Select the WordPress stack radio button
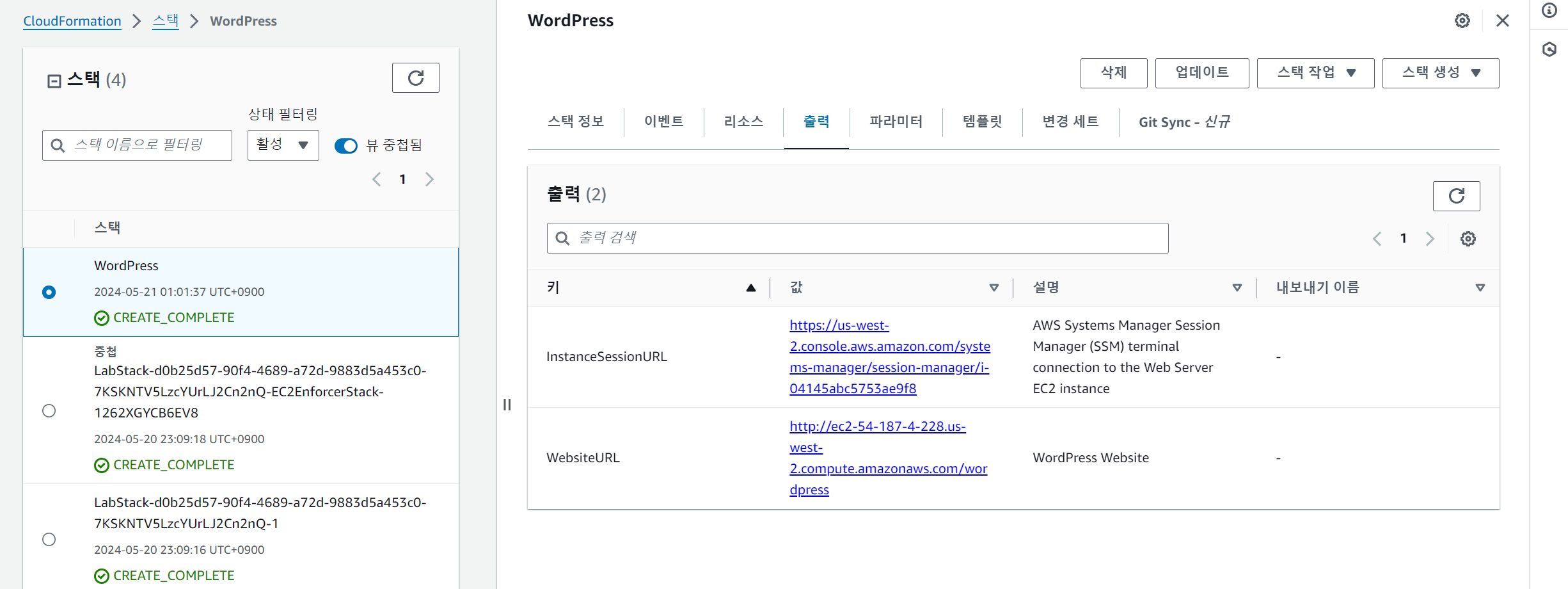The height and width of the screenshot is (589, 1568). point(49,292)
